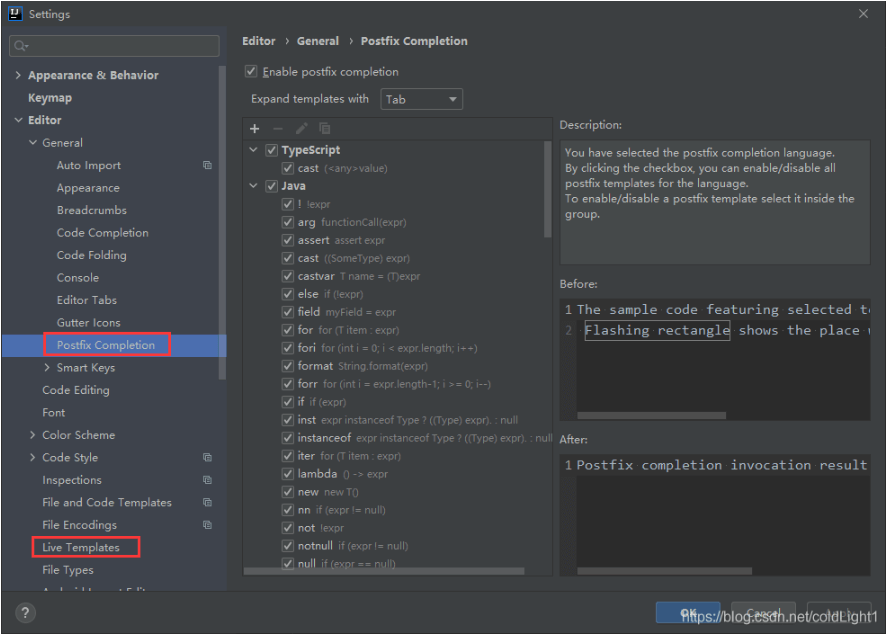Click the After preview horizontal scrollbar
888x635 pixels.
point(664,571)
